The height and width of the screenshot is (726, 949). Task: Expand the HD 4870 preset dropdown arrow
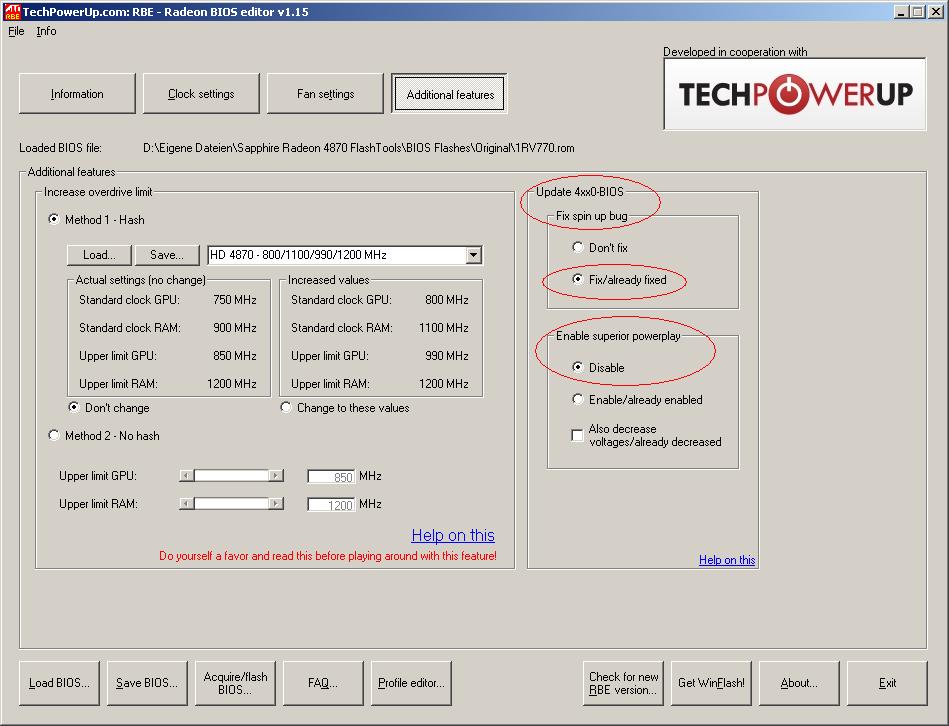coord(474,255)
